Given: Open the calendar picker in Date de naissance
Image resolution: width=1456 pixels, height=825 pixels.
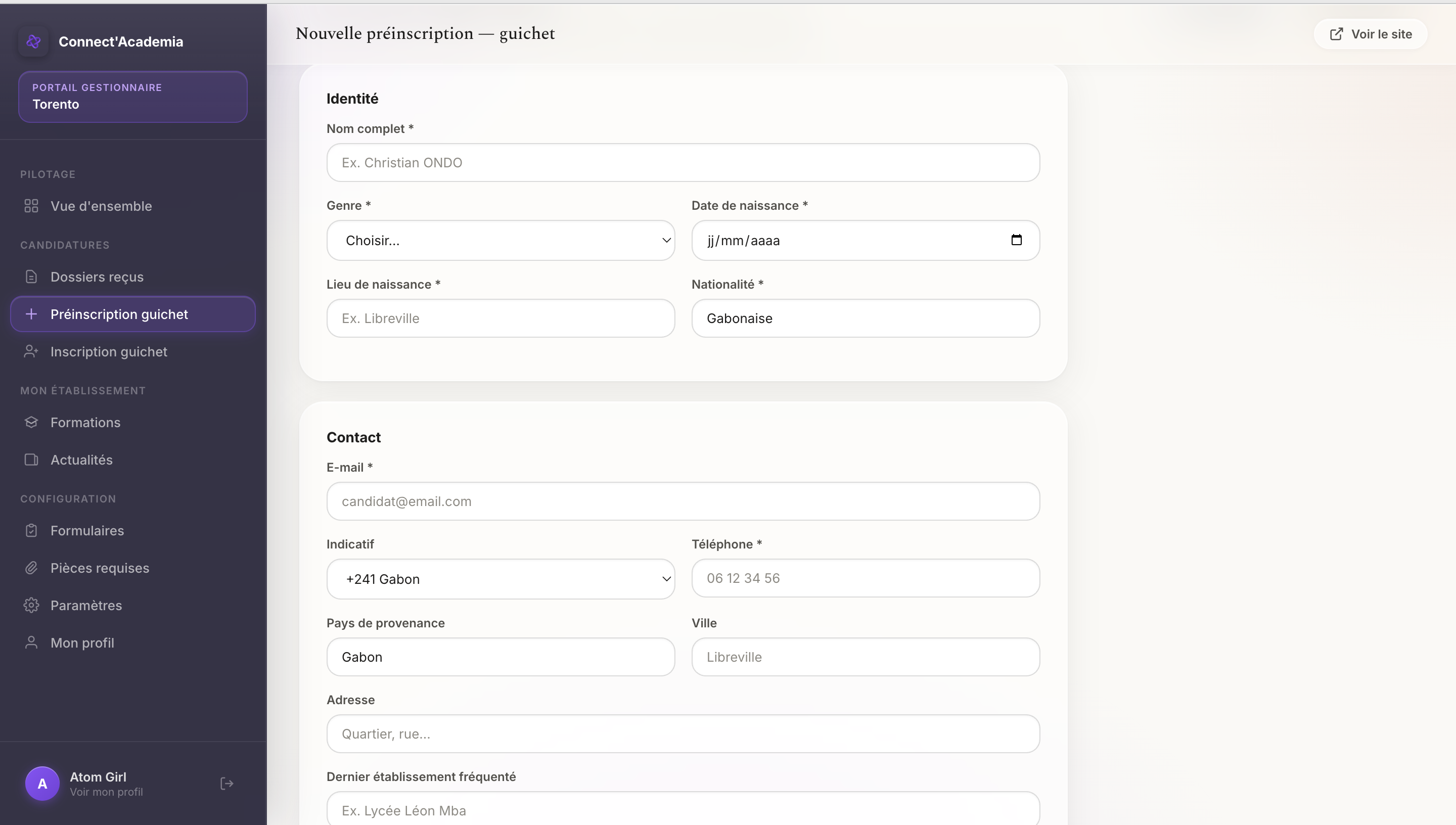Looking at the screenshot, I should [x=1016, y=240].
